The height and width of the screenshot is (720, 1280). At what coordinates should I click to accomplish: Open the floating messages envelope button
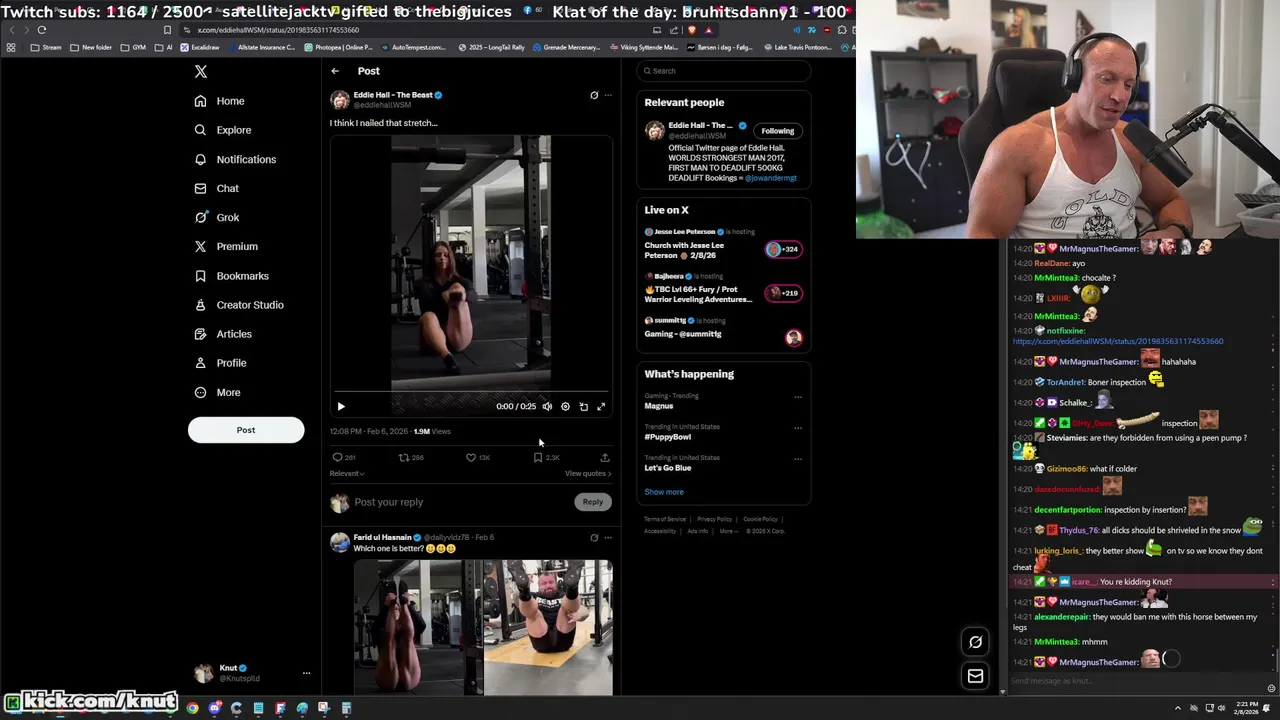(x=976, y=676)
